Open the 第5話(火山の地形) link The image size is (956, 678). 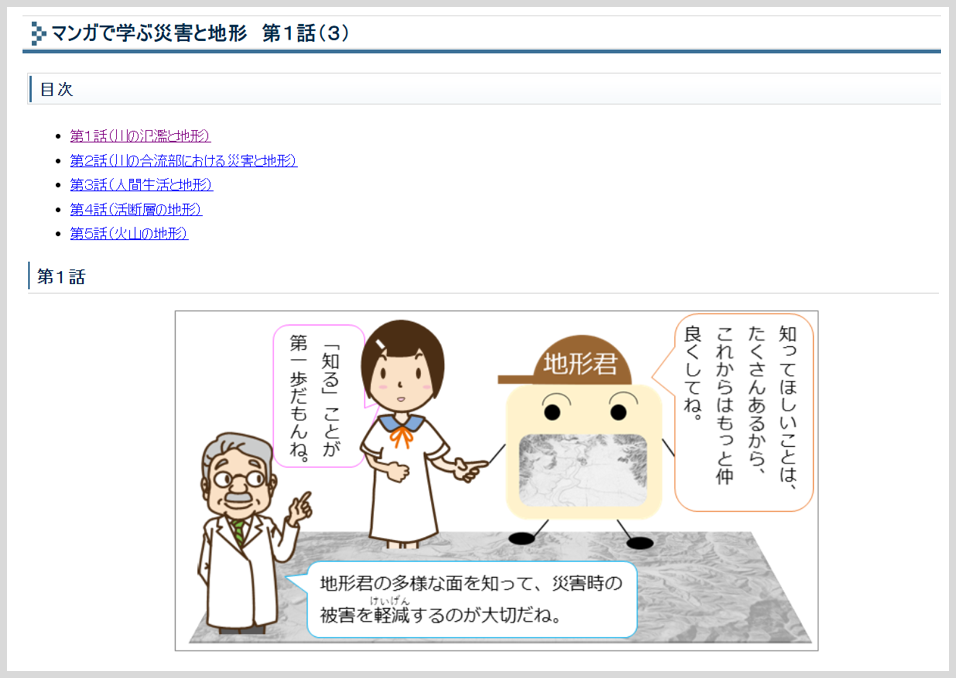129,234
